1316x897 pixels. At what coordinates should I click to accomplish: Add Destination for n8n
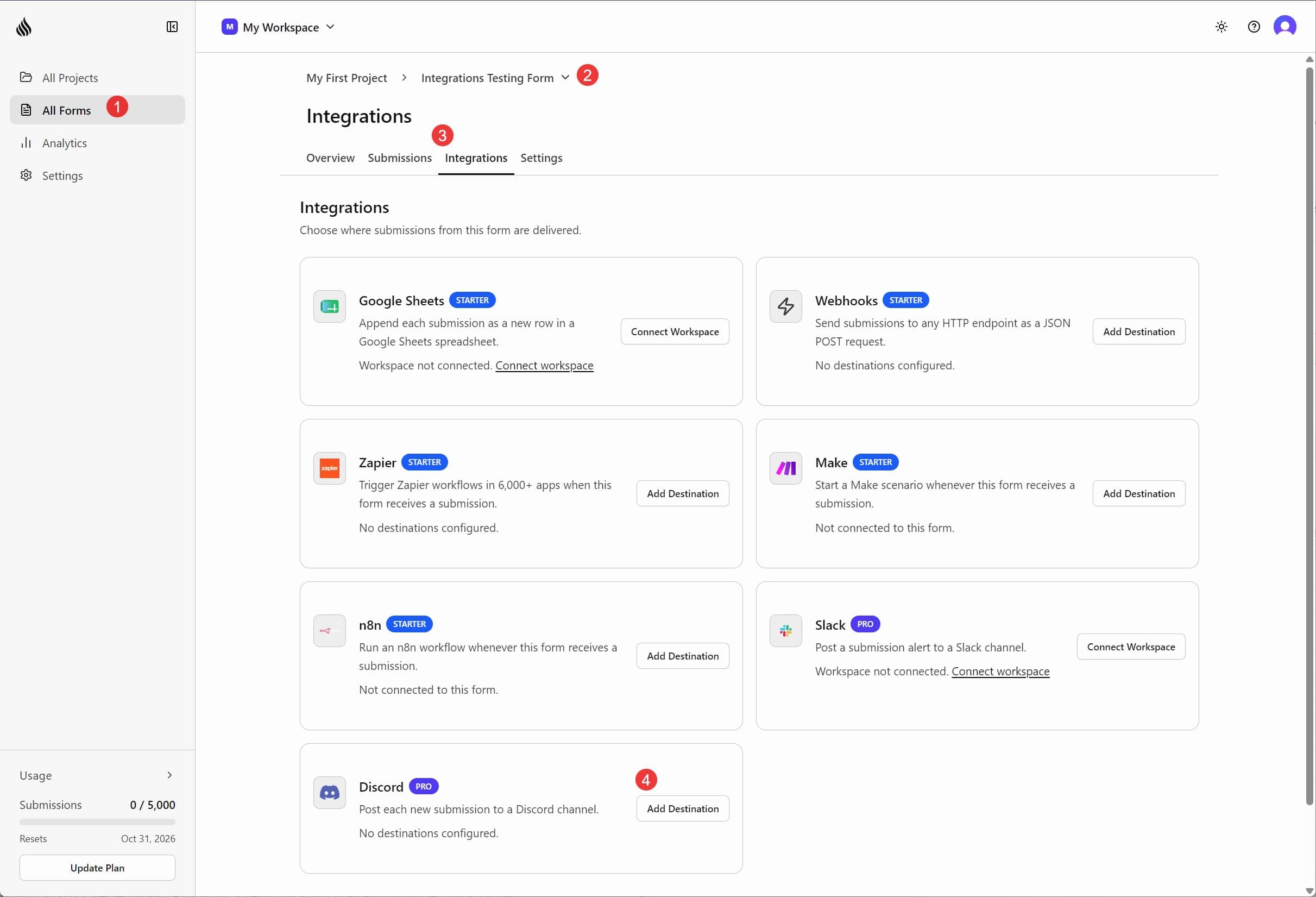[x=682, y=656]
